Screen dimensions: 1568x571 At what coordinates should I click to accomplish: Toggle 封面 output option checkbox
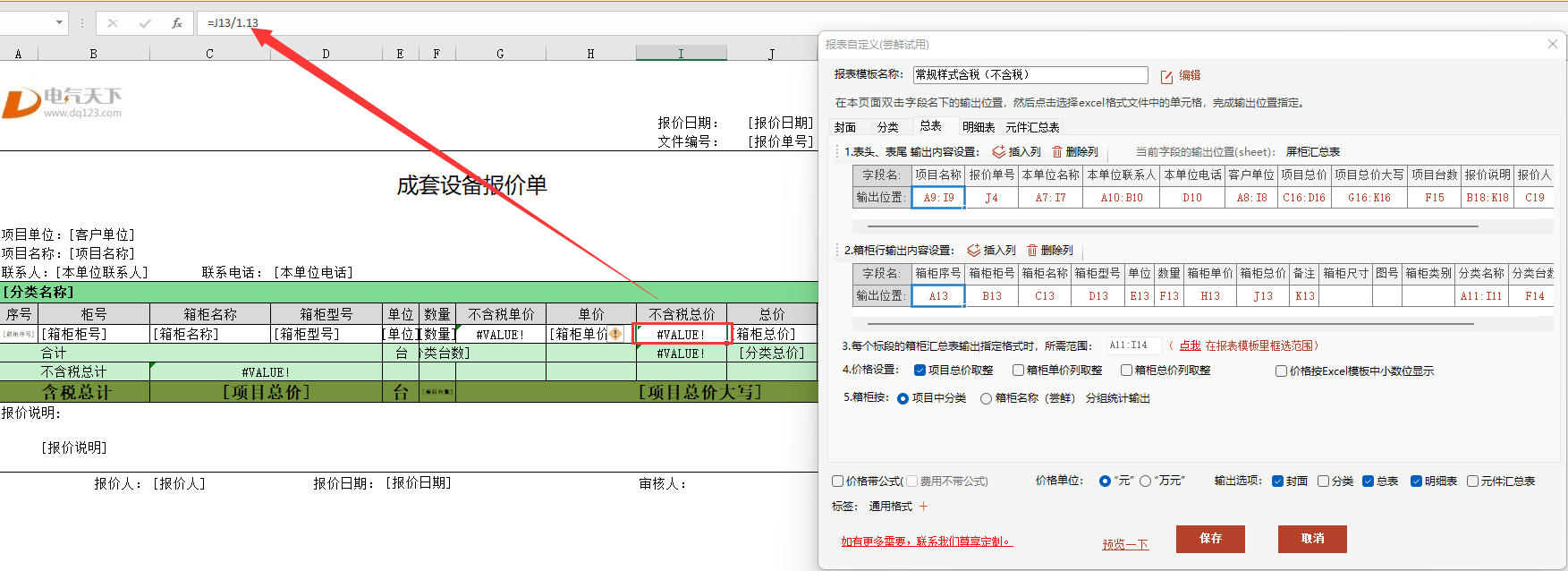coord(1277,482)
